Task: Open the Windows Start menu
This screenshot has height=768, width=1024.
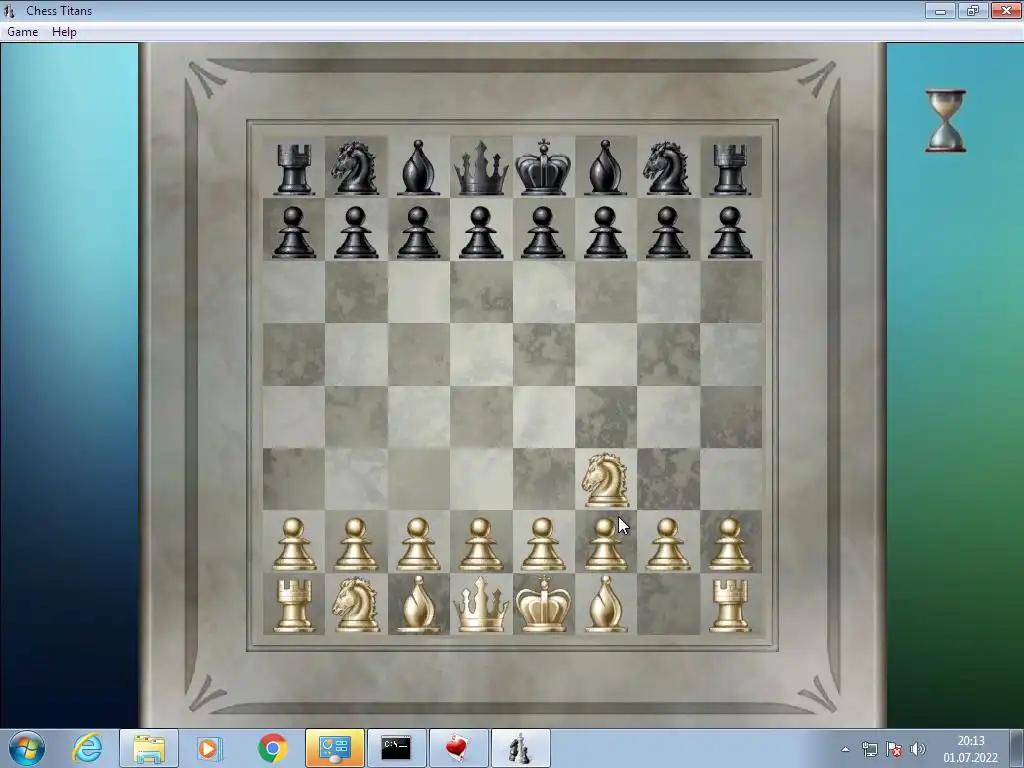Action: (x=27, y=748)
